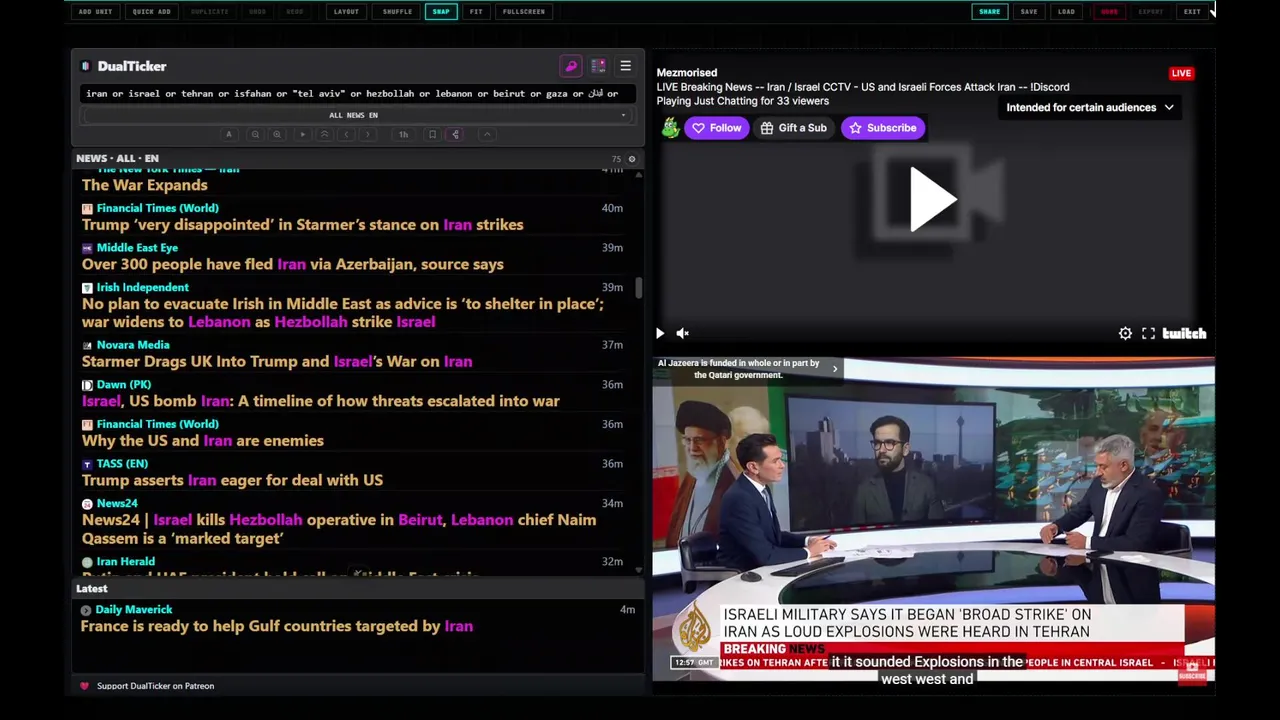Click the Daily Maverick source icon
This screenshot has height=720, width=1280.
(86, 610)
